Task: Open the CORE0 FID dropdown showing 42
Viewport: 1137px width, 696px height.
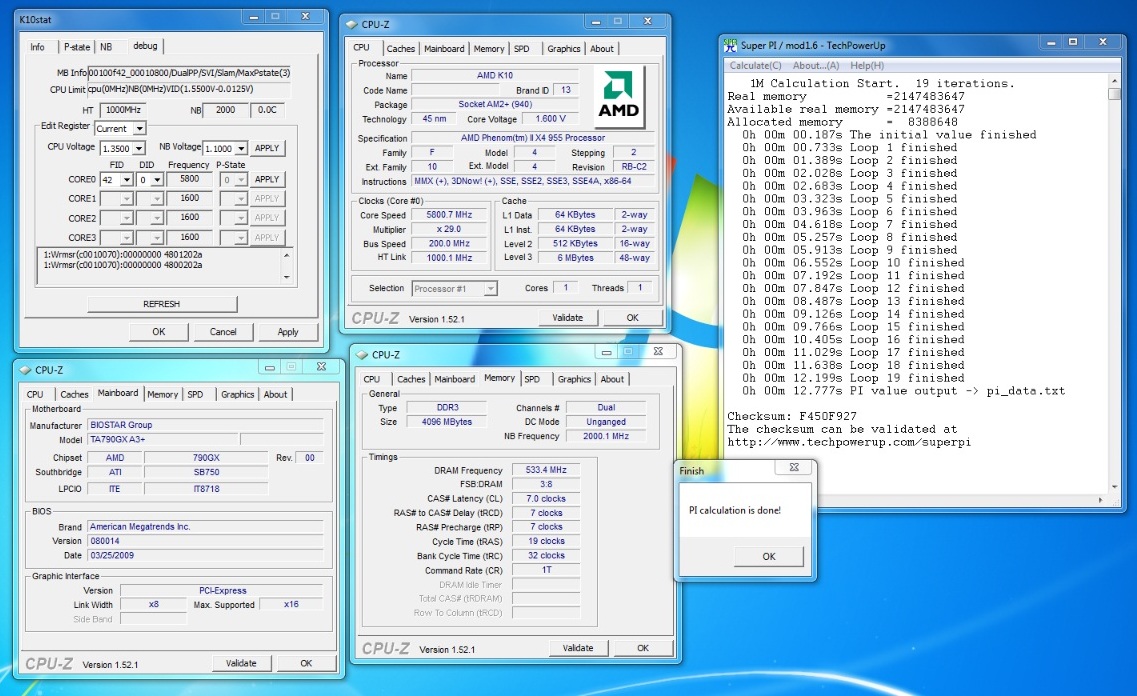Action: tap(127, 180)
